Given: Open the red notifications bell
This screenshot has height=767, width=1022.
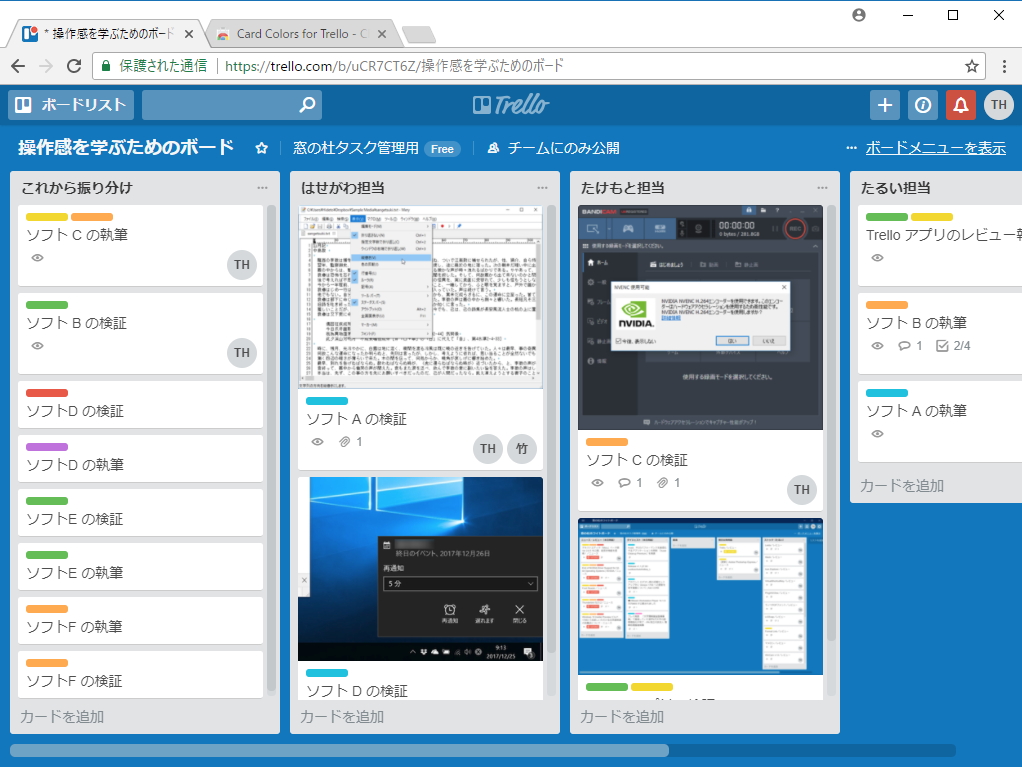Looking at the screenshot, I should point(961,105).
